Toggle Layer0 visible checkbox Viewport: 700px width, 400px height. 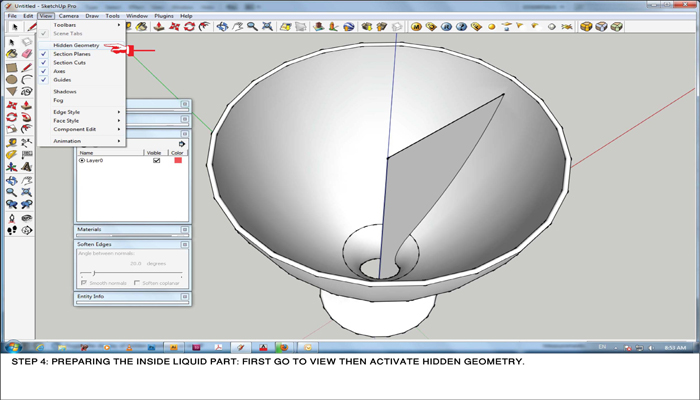(x=156, y=160)
